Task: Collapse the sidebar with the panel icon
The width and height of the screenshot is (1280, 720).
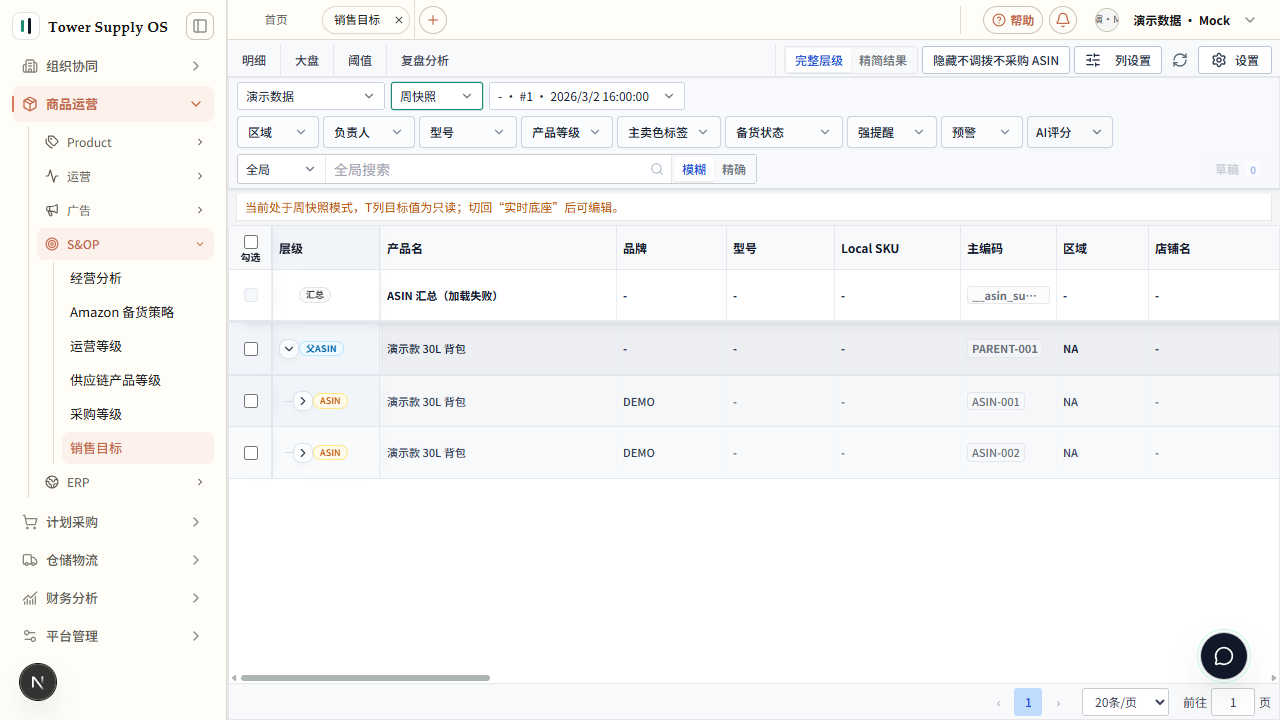Action: [200, 26]
